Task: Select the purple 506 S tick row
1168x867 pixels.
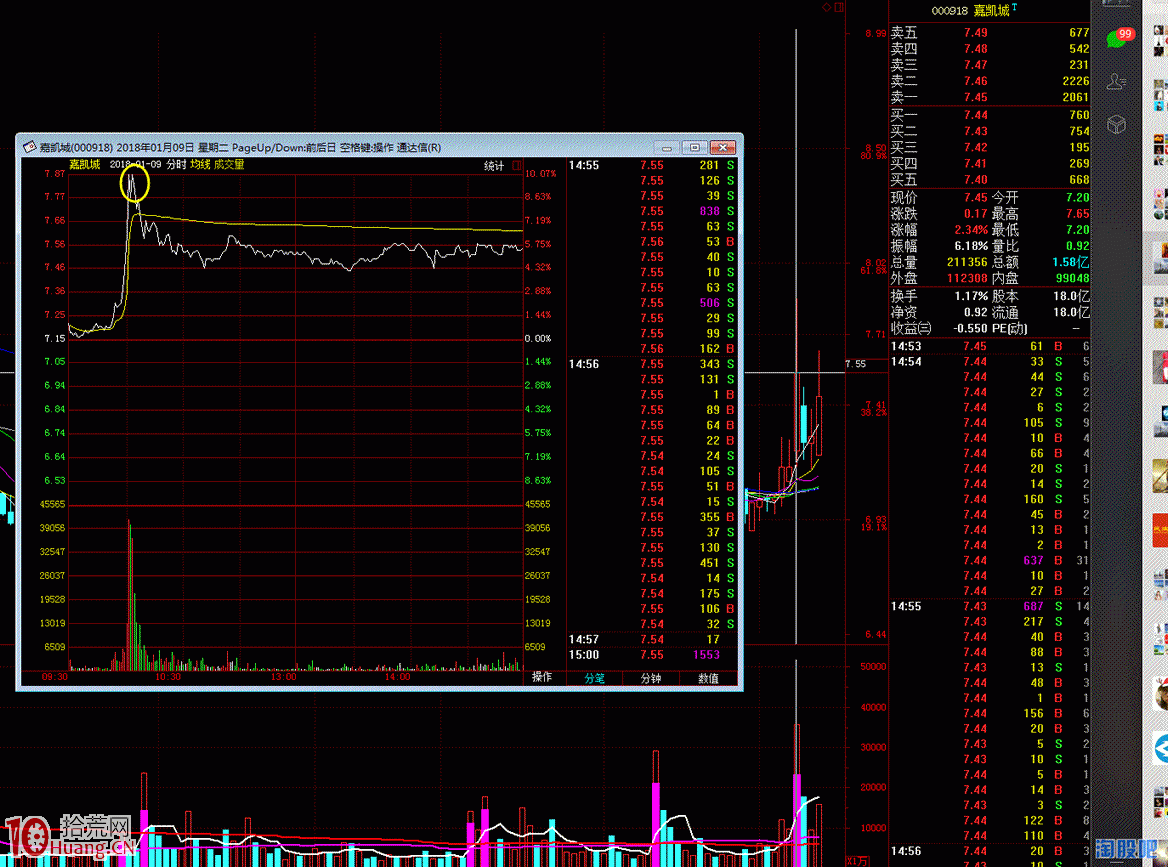Action: 652,302
